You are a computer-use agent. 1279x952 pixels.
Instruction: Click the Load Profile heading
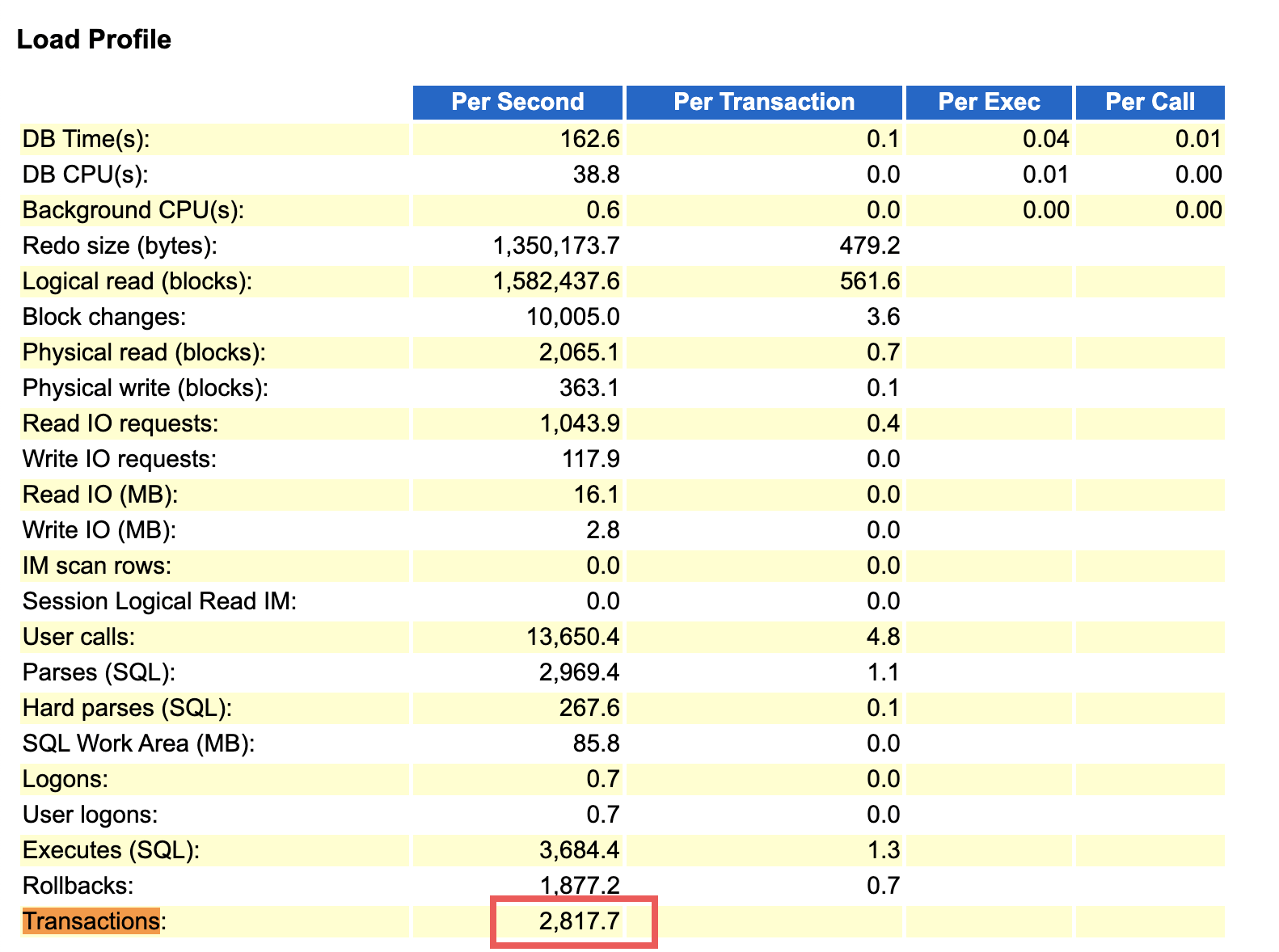tap(94, 40)
